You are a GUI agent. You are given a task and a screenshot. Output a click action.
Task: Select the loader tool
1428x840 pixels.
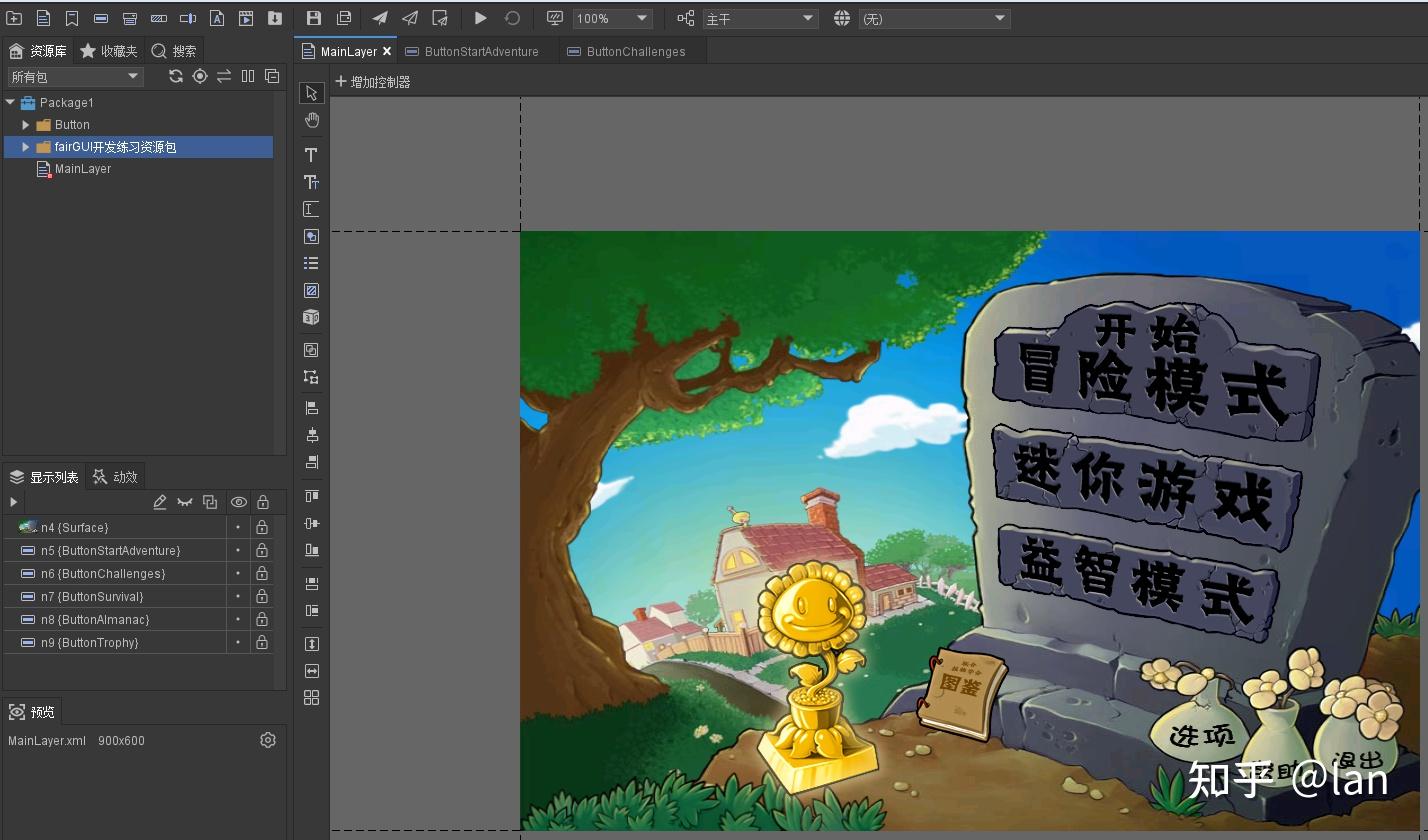point(311,290)
